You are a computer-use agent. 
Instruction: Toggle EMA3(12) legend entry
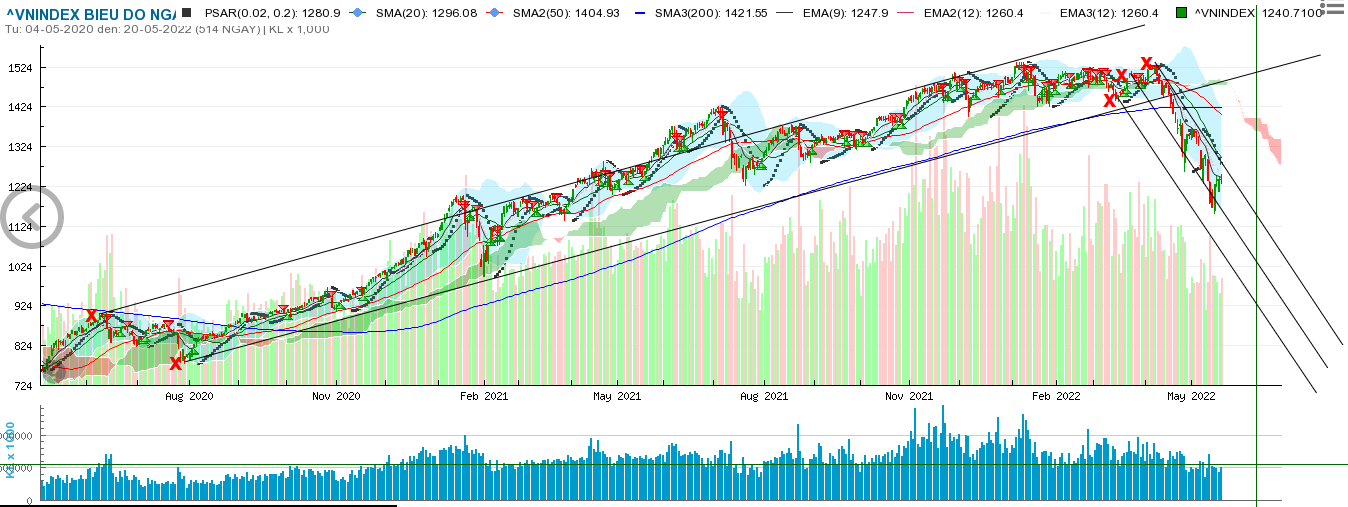click(x=1100, y=12)
